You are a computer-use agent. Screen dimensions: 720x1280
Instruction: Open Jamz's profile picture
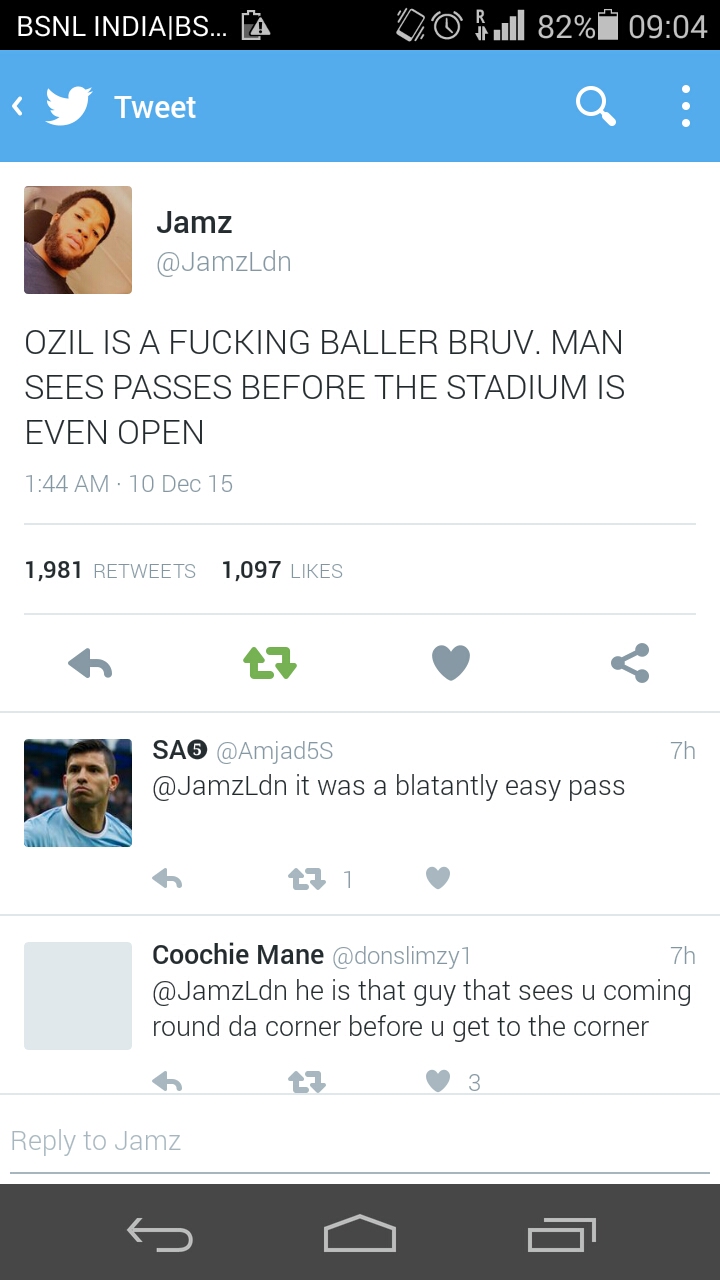(x=78, y=240)
